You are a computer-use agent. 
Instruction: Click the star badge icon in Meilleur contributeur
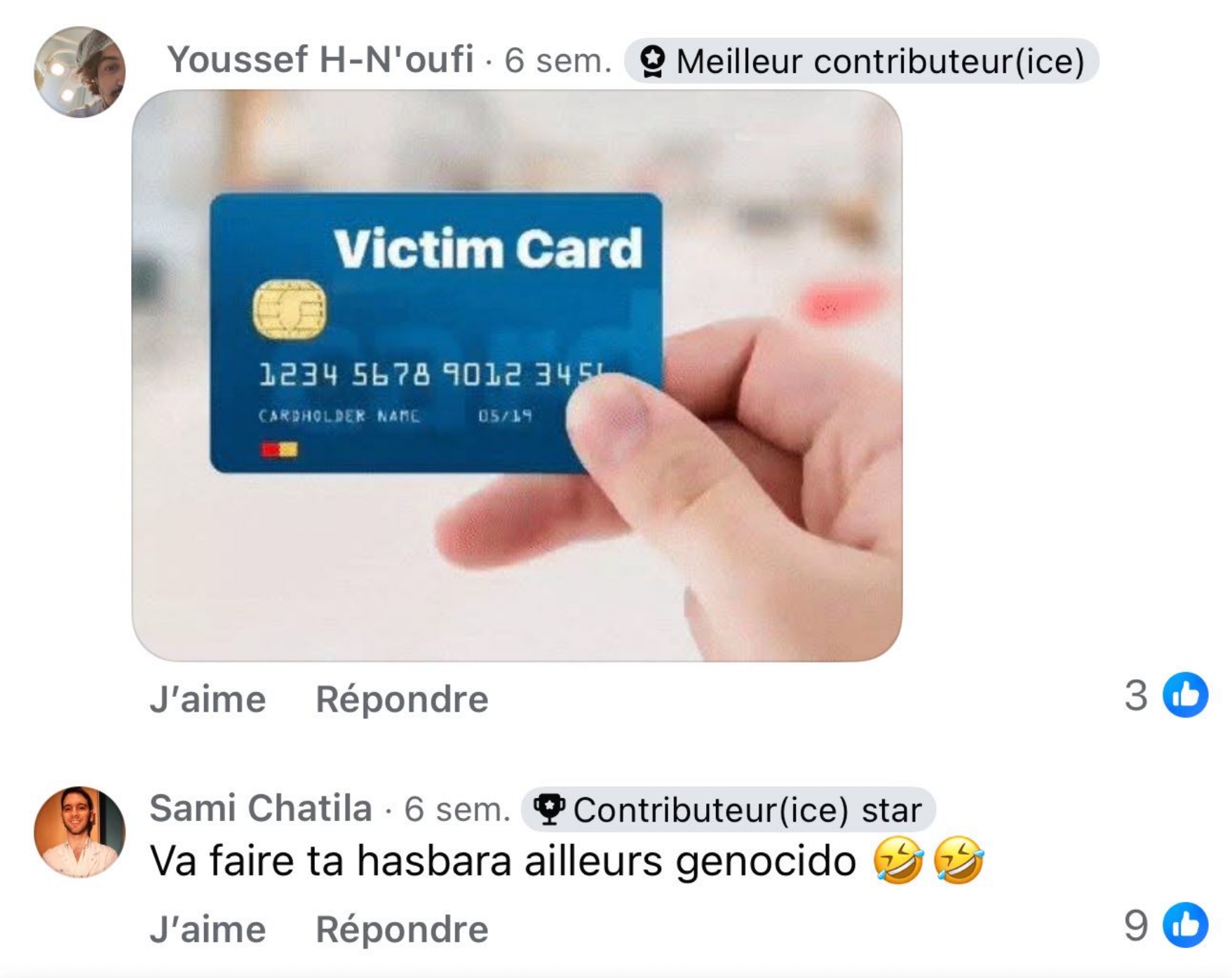click(x=653, y=61)
